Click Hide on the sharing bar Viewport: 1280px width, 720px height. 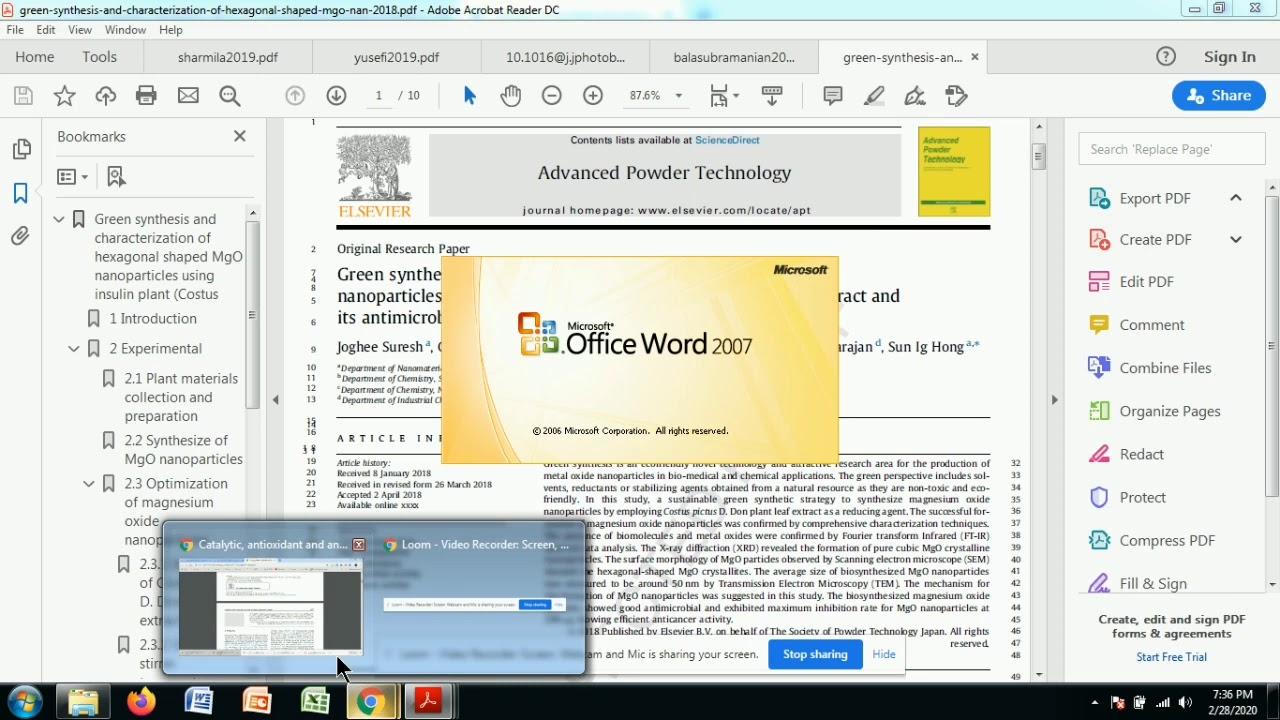(884, 655)
